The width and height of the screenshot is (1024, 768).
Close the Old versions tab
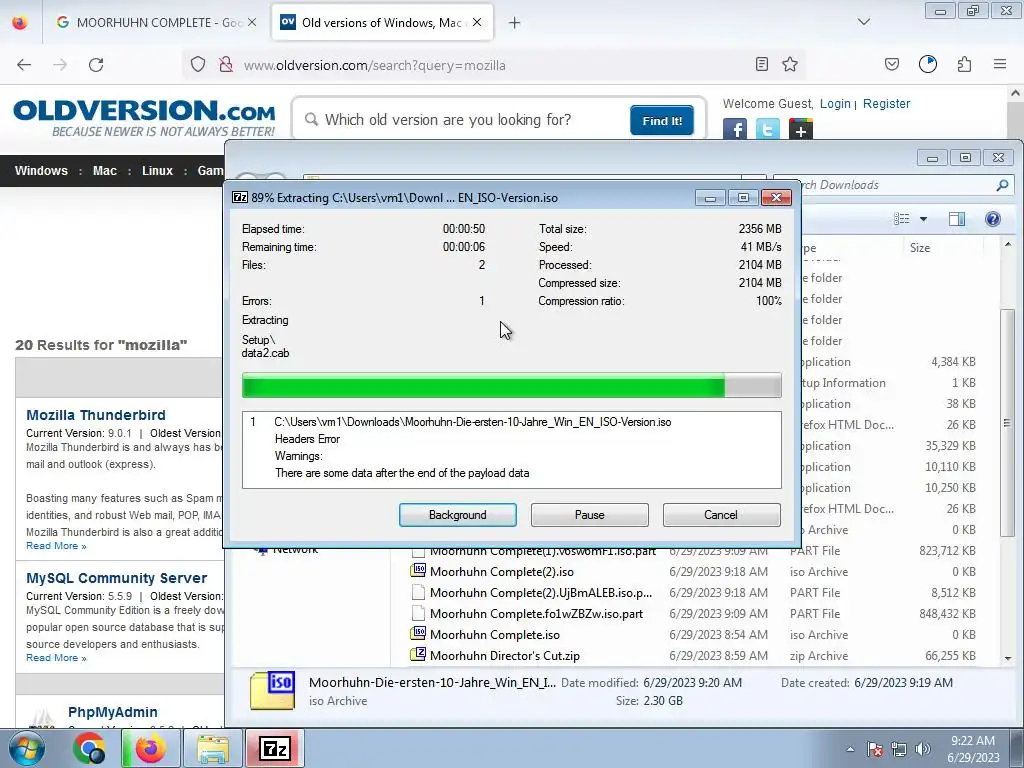point(477,22)
